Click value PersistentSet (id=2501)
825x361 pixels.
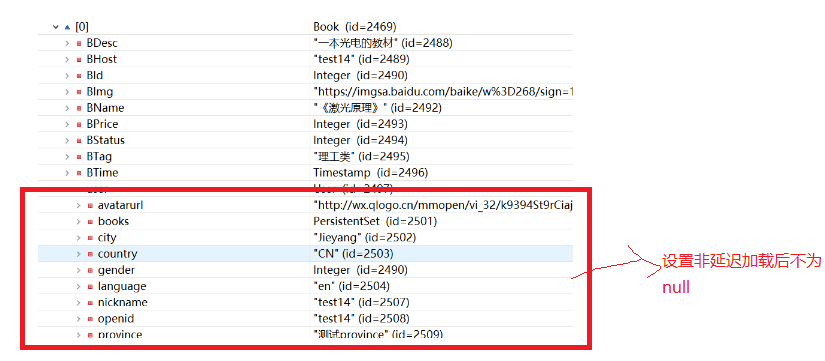point(375,222)
